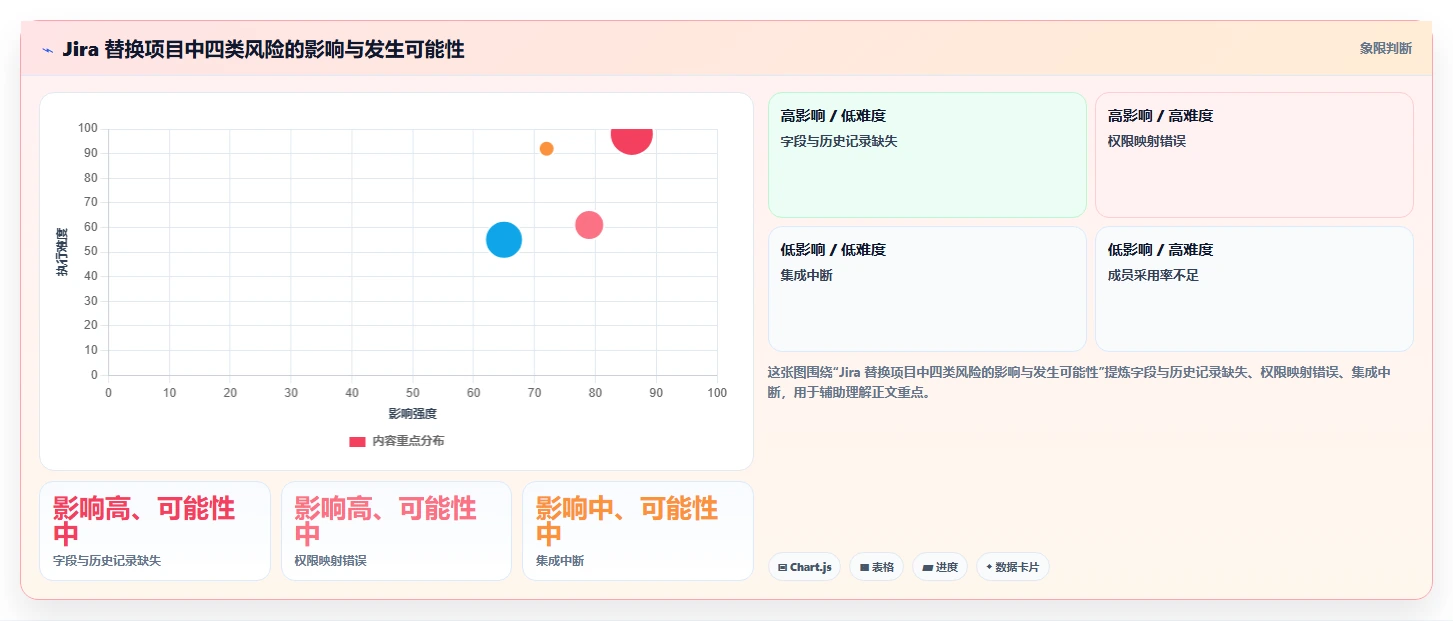This screenshot has width=1453, height=621.
Task: Toggle the 内容重点分布 legend color box
Action: [x=357, y=441]
